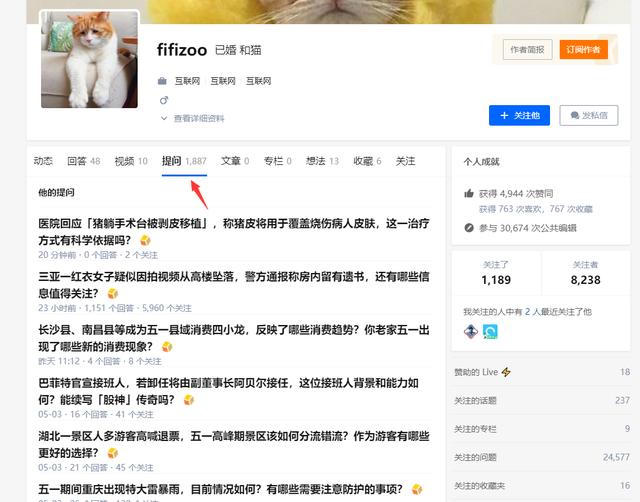Viewport: 640px width, 502px height.
Task: Open question about 猪躺手术台被剥皮移植
Action: point(234,232)
